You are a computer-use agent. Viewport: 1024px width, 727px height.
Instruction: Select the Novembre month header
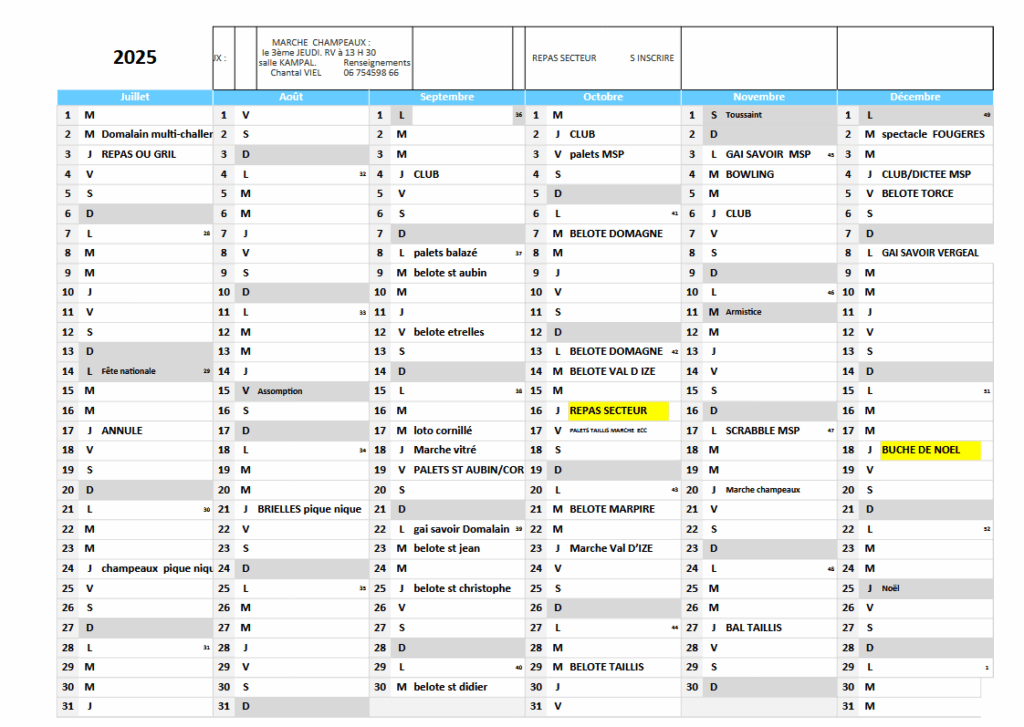click(760, 97)
